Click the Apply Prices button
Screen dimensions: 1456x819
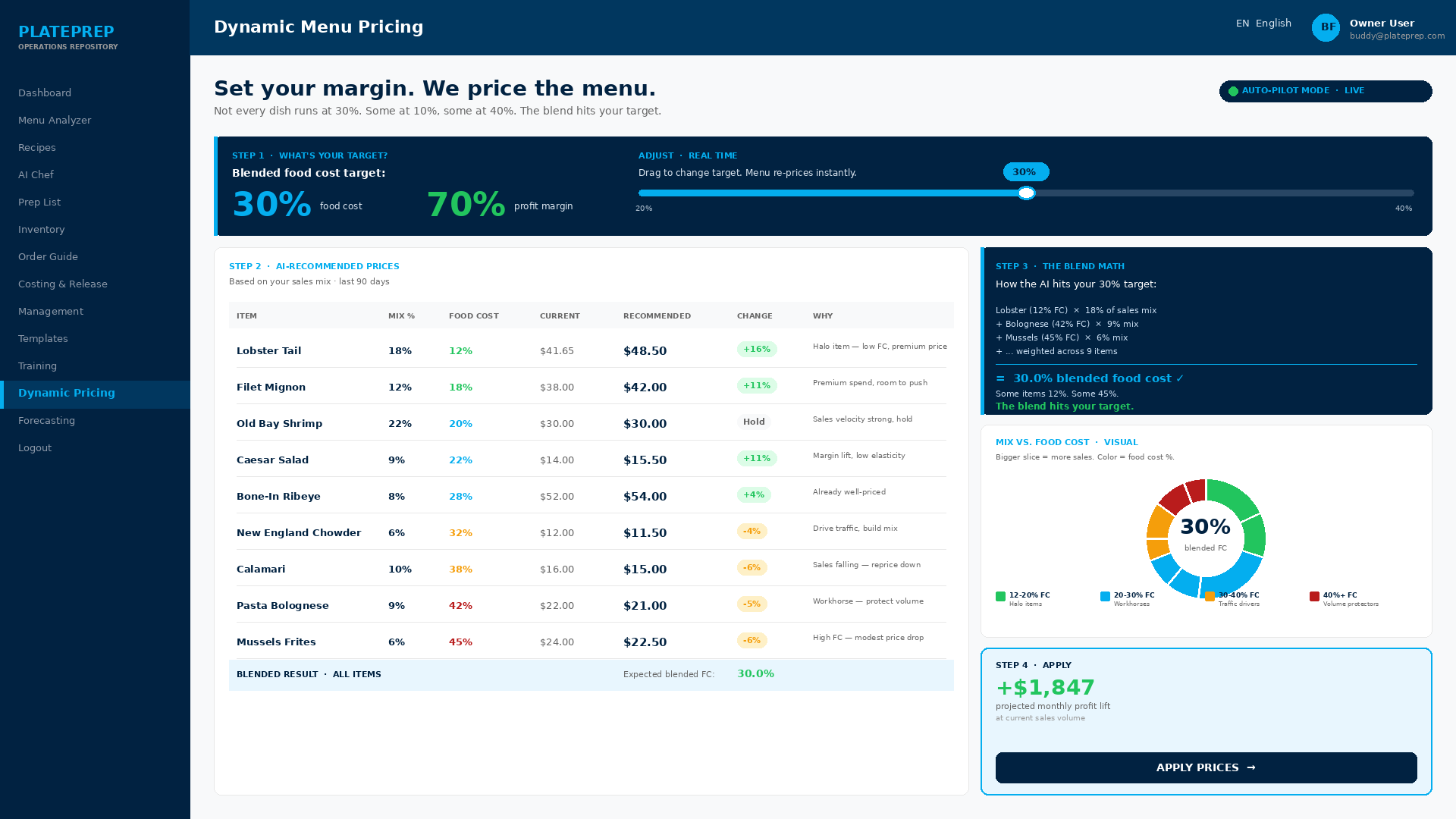pos(1206,767)
